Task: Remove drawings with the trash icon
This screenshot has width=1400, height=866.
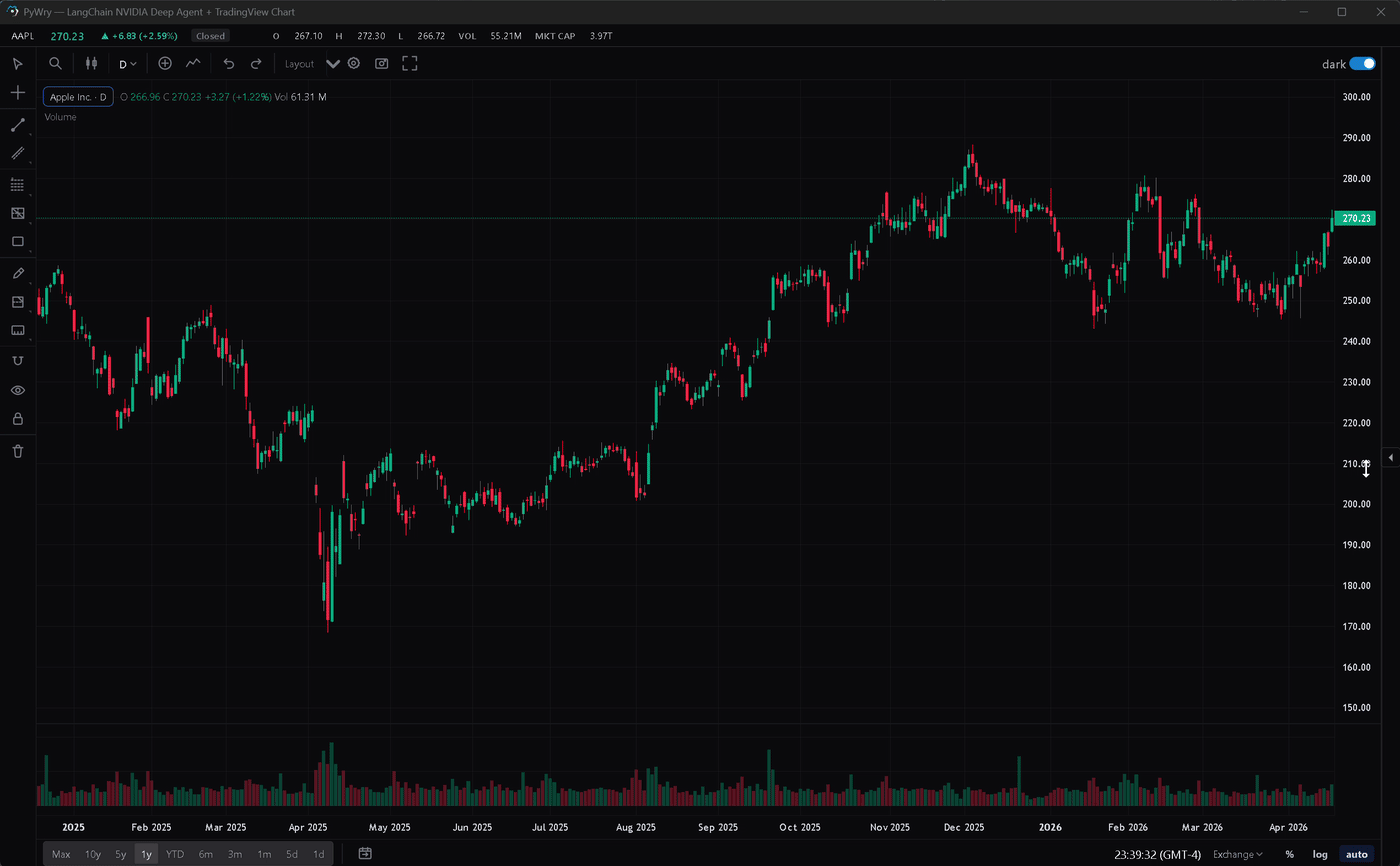Action: pos(17,451)
